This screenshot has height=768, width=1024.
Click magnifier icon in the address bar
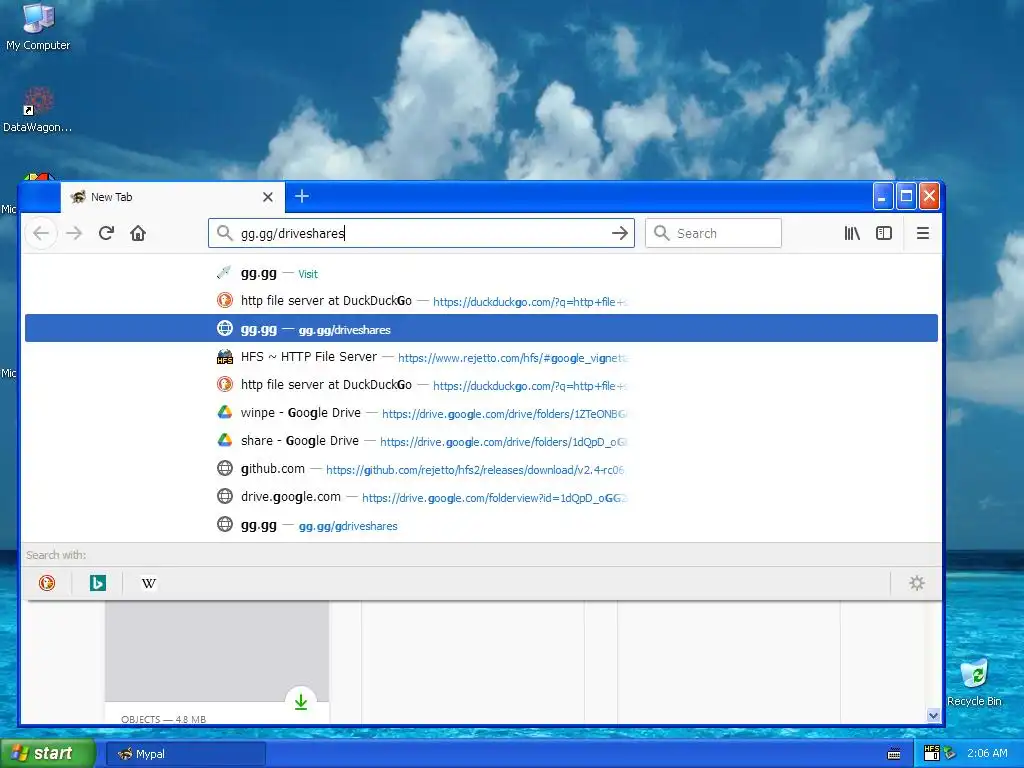pyautogui.click(x=225, y=233)
